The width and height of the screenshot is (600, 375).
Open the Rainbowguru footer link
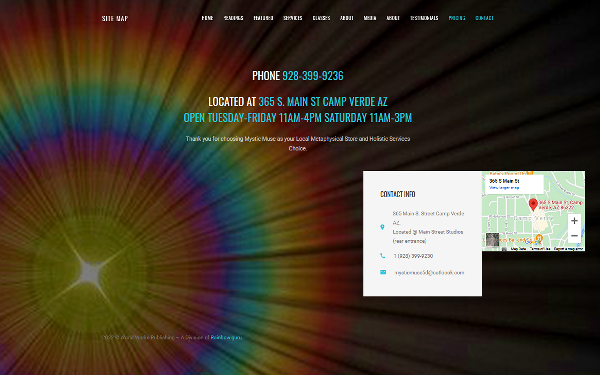pyautogui.click(x=226, y=337)
